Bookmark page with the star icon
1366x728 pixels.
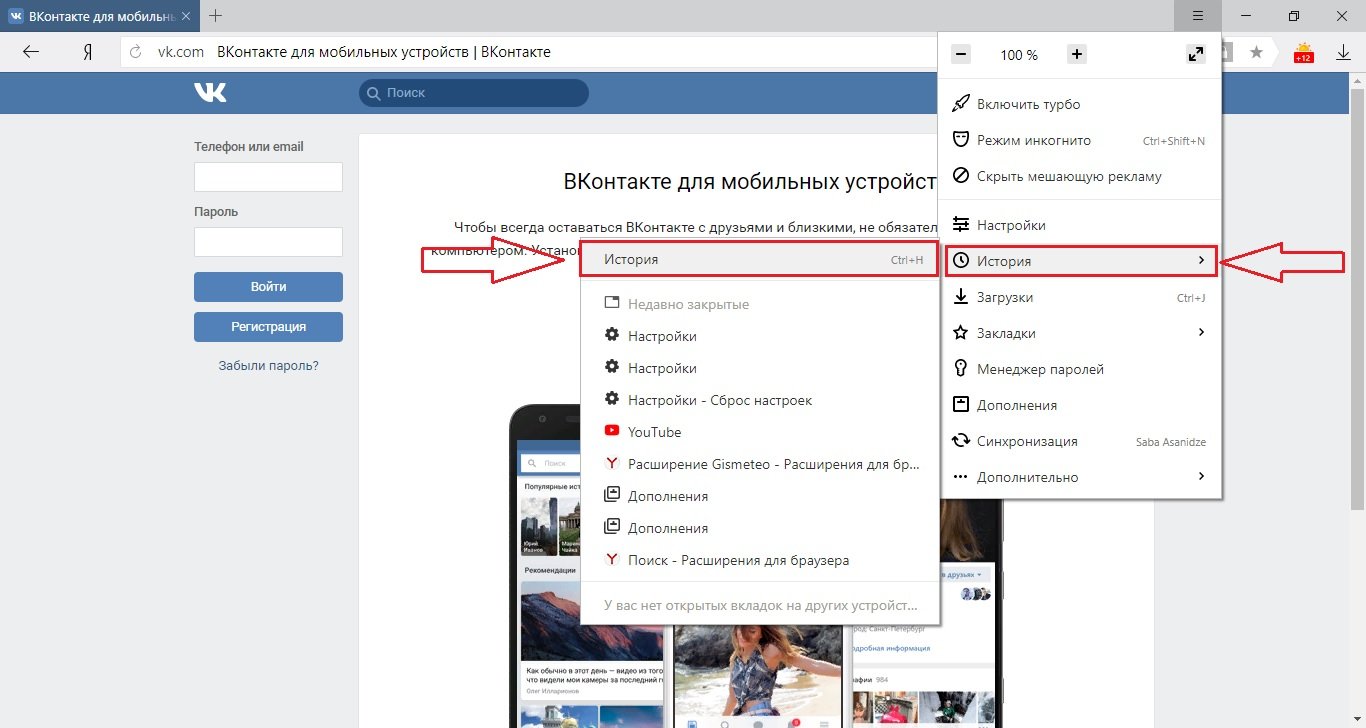pyautogui.click(x=1256, y=52)
